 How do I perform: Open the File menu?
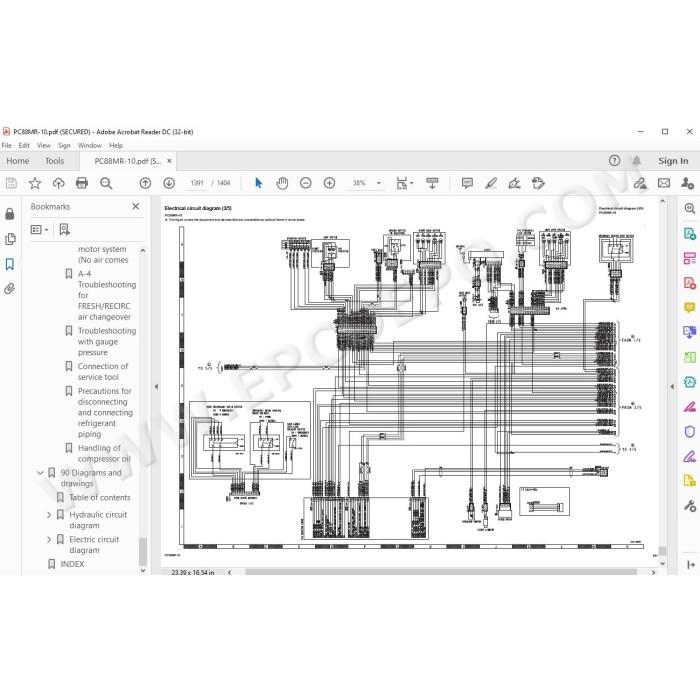pyautogui.click(x=7, y=146)
